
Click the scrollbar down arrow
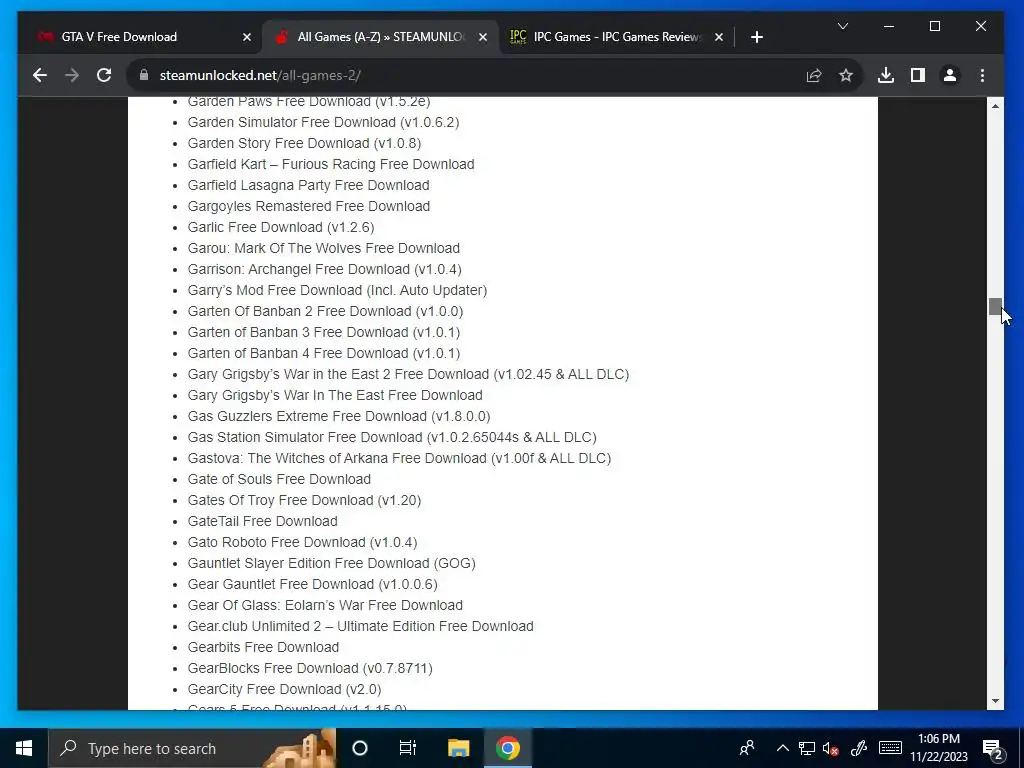995,701
